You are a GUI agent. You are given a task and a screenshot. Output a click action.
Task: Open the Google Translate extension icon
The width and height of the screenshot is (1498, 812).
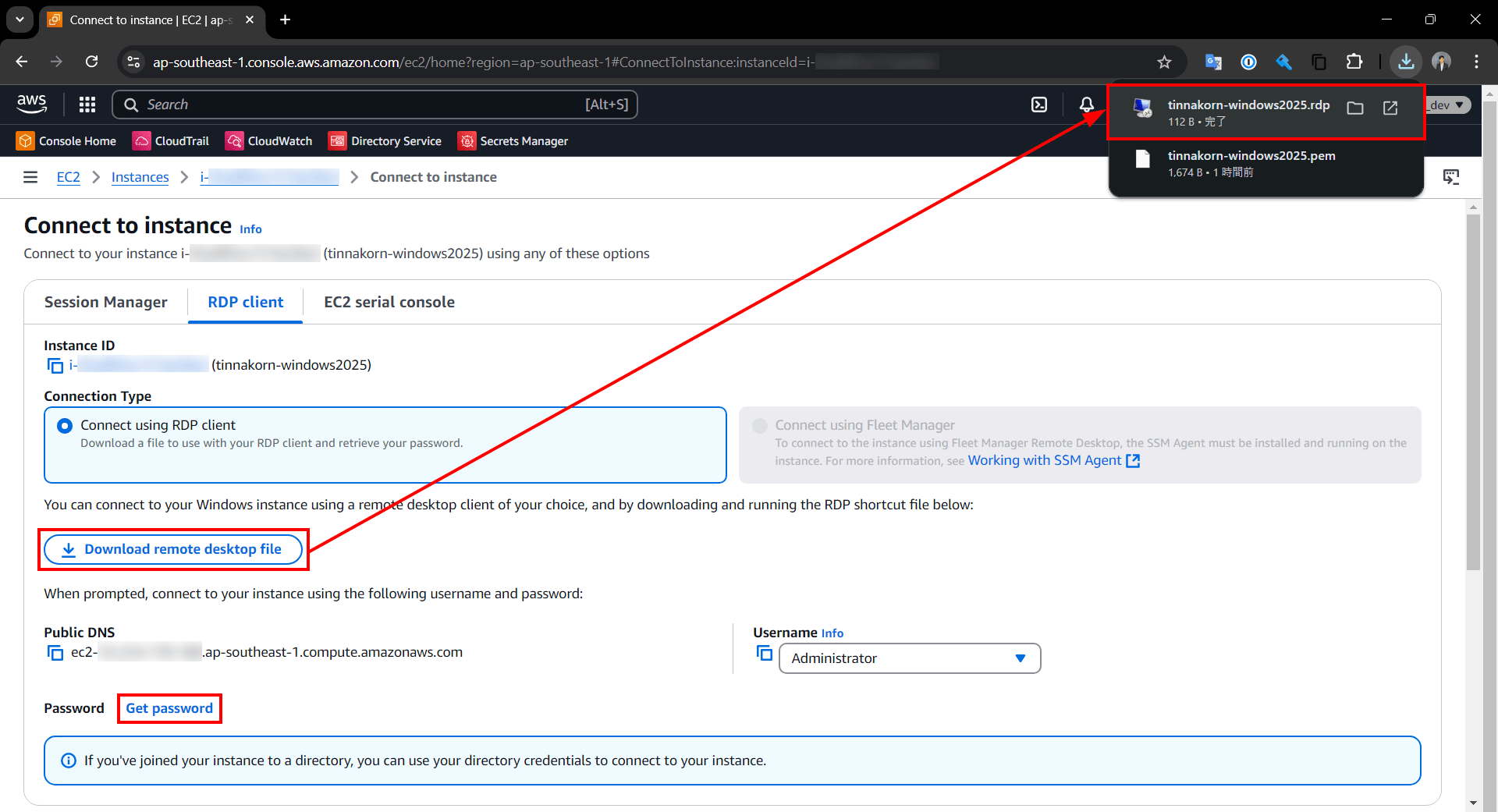pos(1213,62)
